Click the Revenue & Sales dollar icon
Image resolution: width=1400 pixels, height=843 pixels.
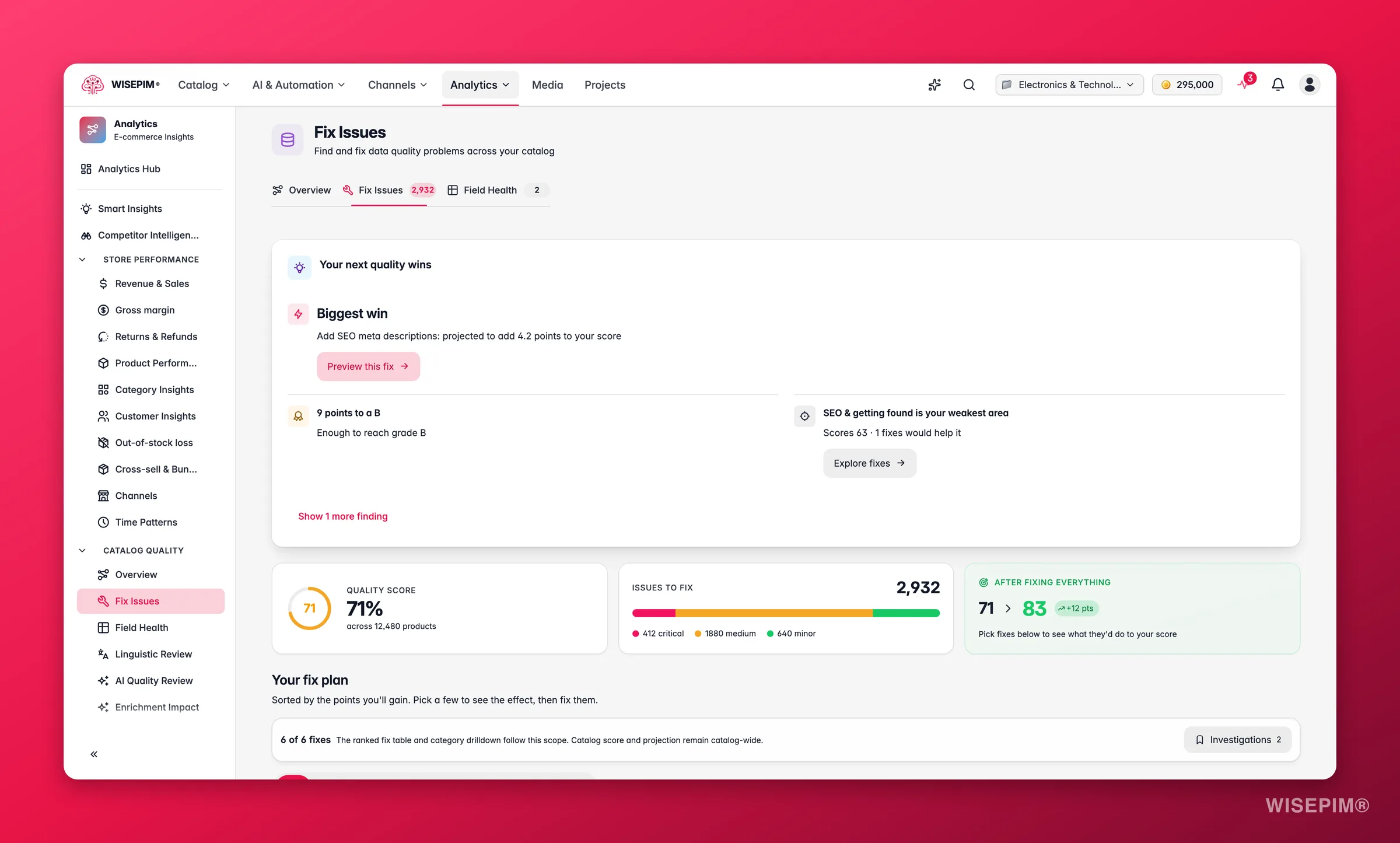click(x=103, y=284)
